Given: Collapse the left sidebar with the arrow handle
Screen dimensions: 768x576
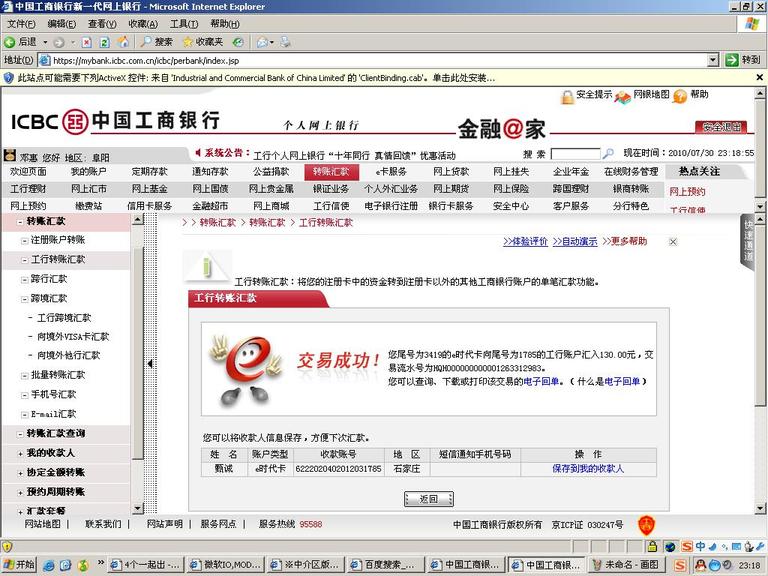Looking at the screenshot, I should (150, 364).
